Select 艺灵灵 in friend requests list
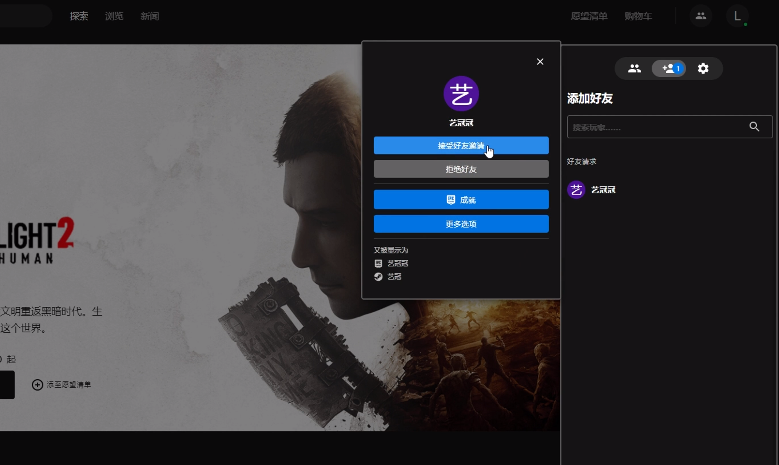The height and width of the screenshot is (465, 779). (x=602, y=190)
